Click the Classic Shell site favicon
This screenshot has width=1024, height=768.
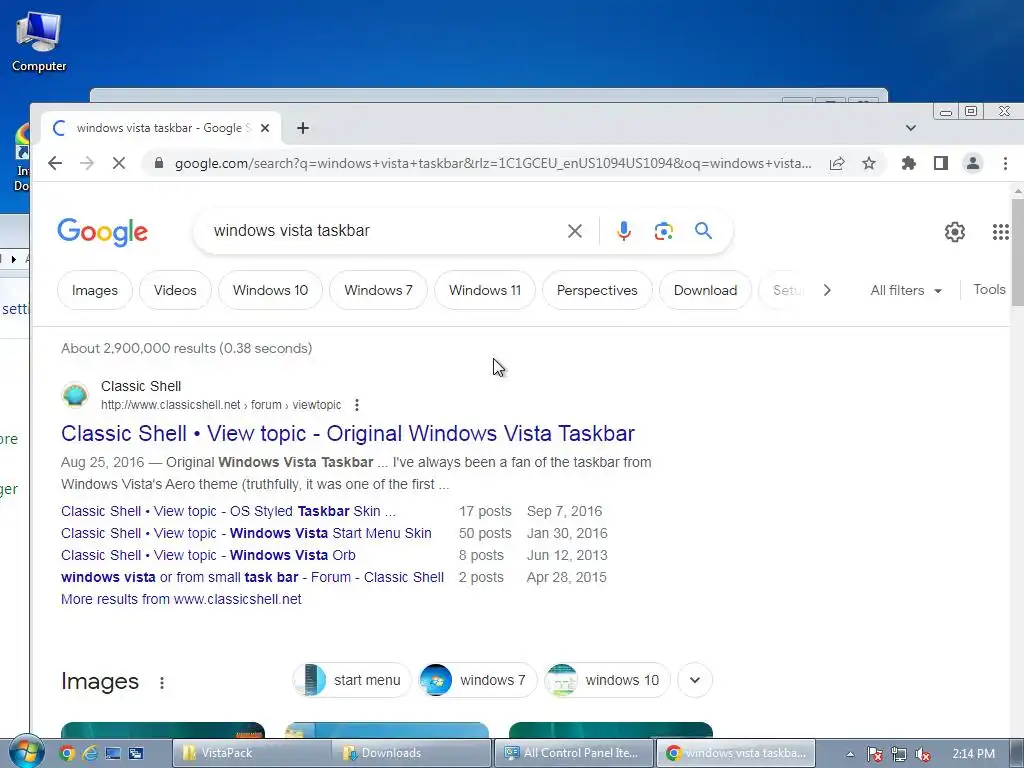click(x=75, y=395)
